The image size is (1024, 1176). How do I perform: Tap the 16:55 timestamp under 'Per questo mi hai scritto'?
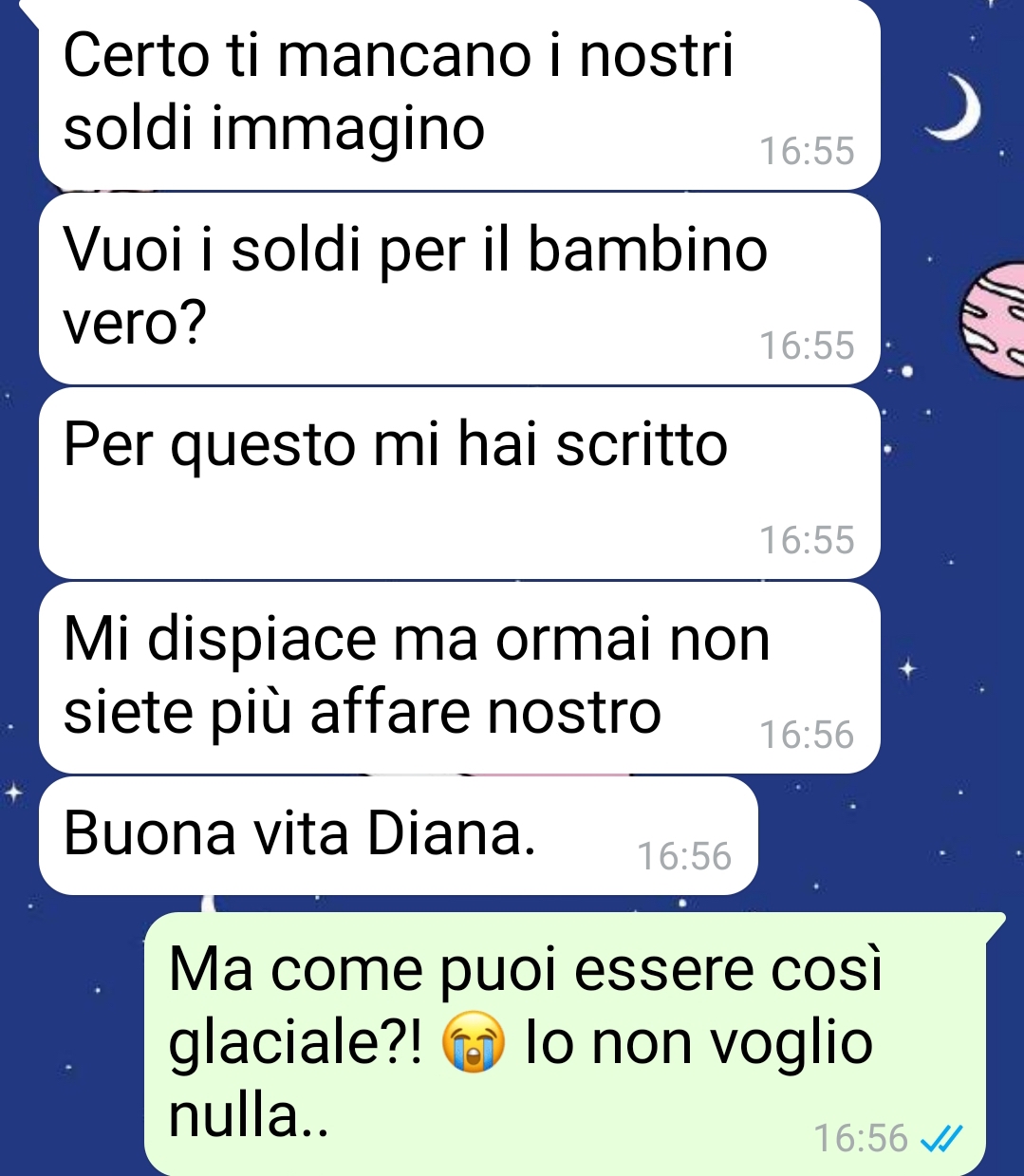click(807, 541)
